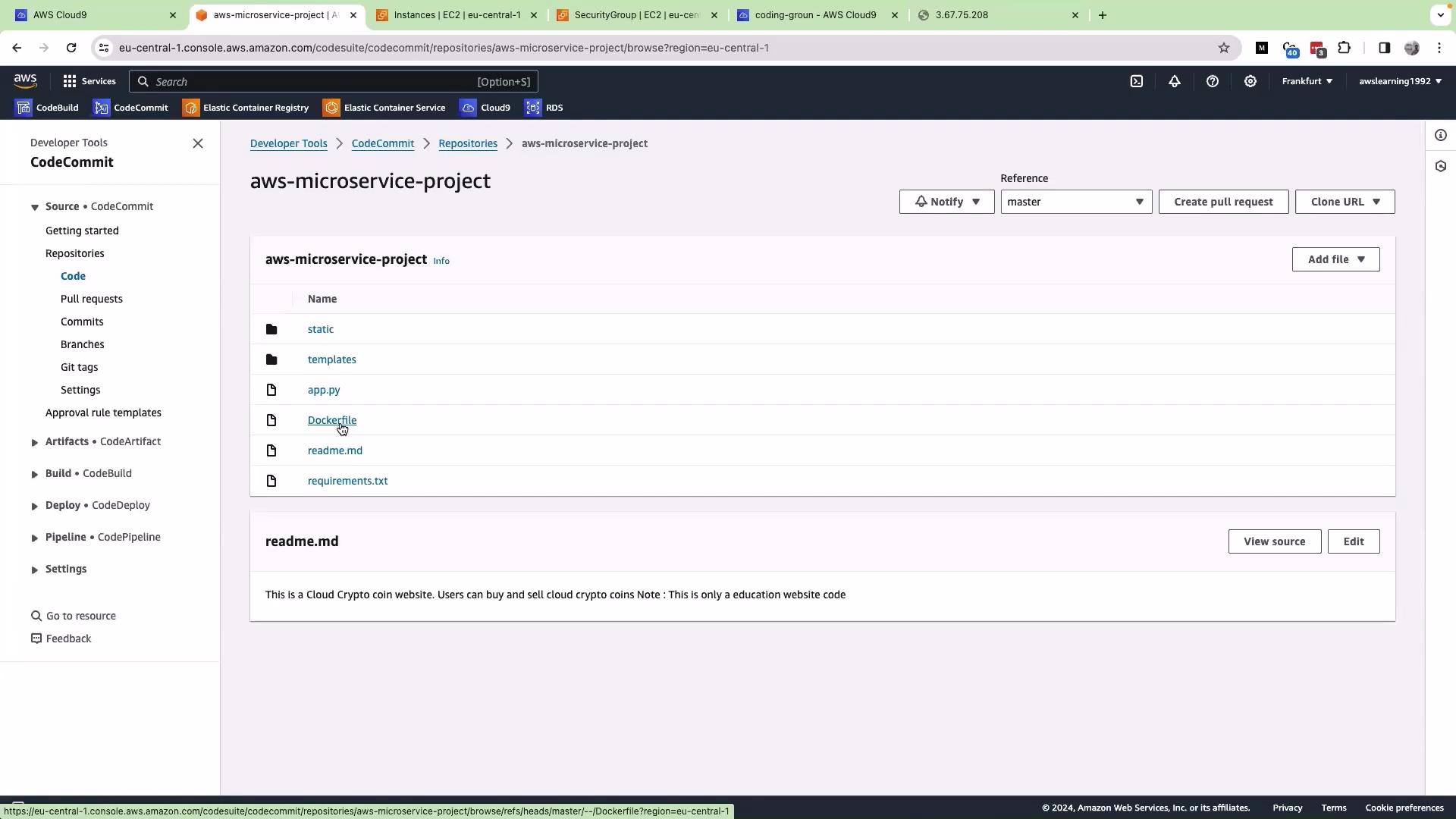Switch to the 3.67.75.208 browser tab
The height and width of the screenshot is (819, 1456).
pos(998,15)
